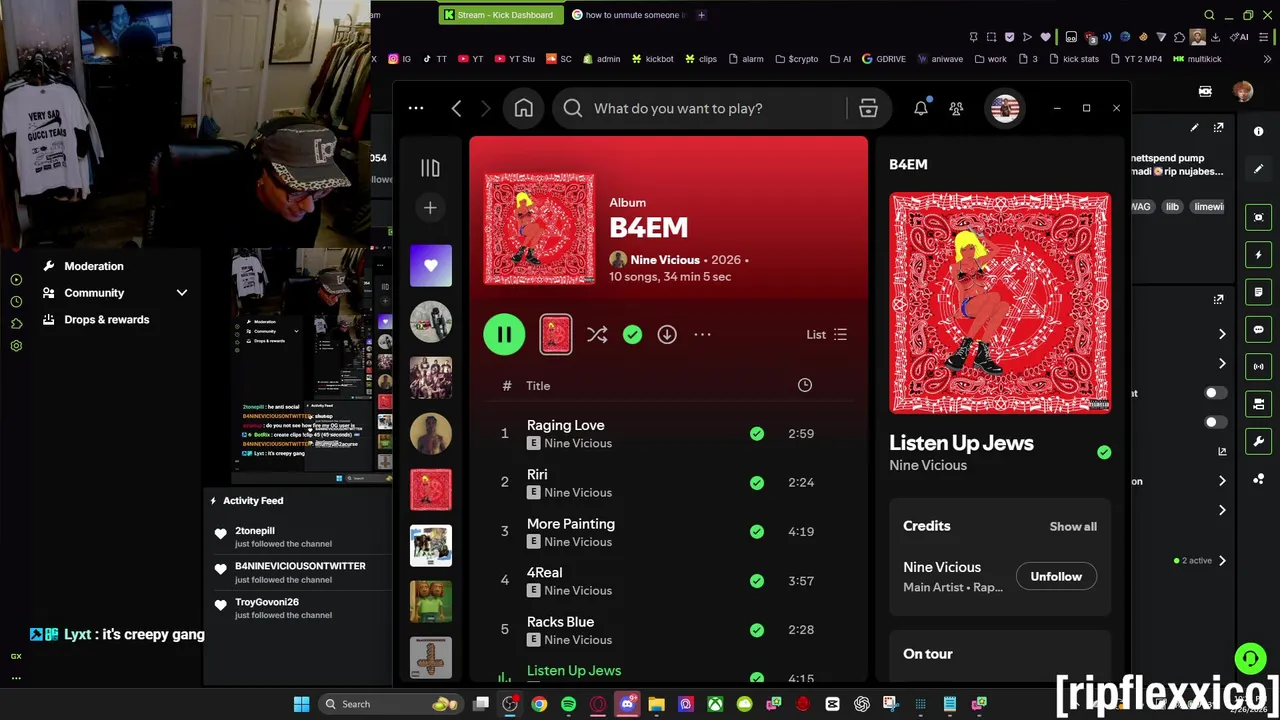The height and width of the screenshot is (720, 1280).
Task: Switch to Stream - Kick Dashboard browser tab
Action: (500, 15)
